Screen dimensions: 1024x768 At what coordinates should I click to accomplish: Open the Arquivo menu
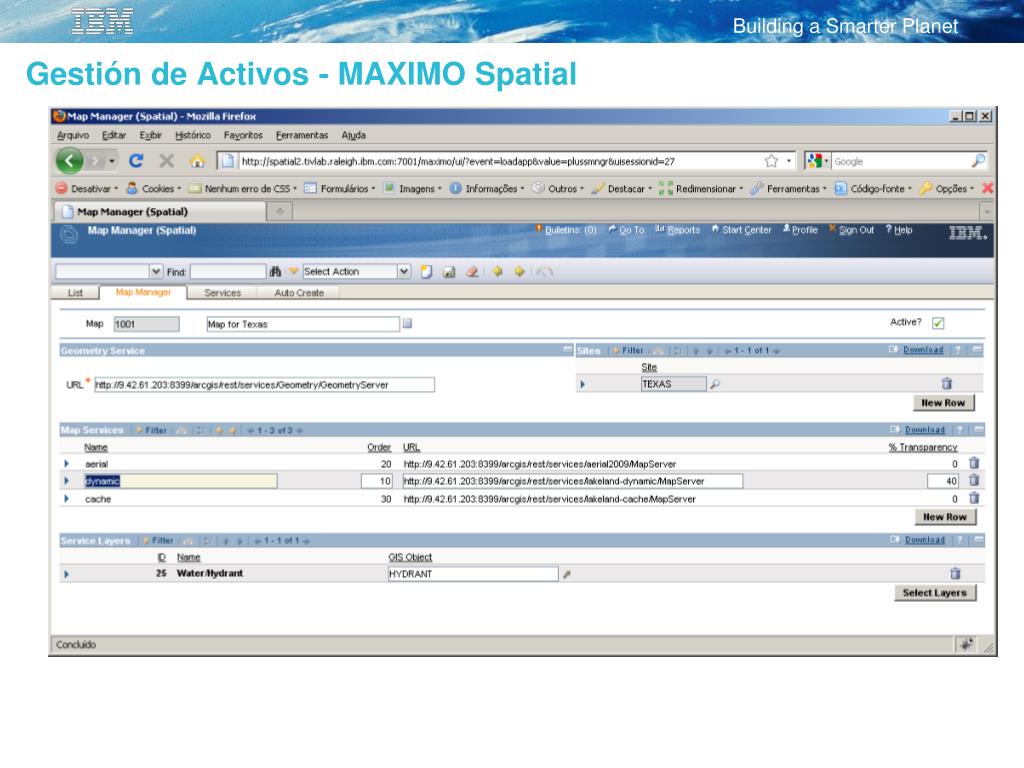point(72,135)
